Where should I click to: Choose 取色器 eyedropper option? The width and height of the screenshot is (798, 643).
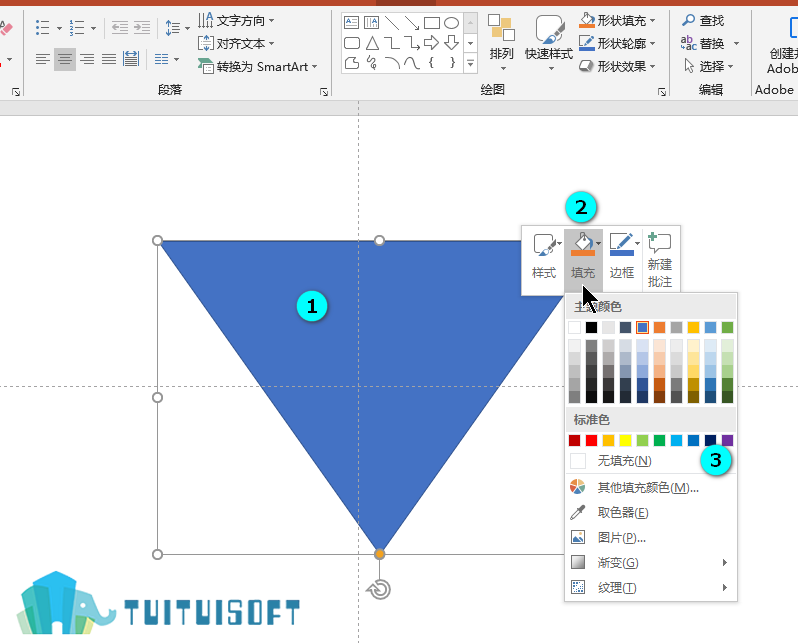point(651,513)
